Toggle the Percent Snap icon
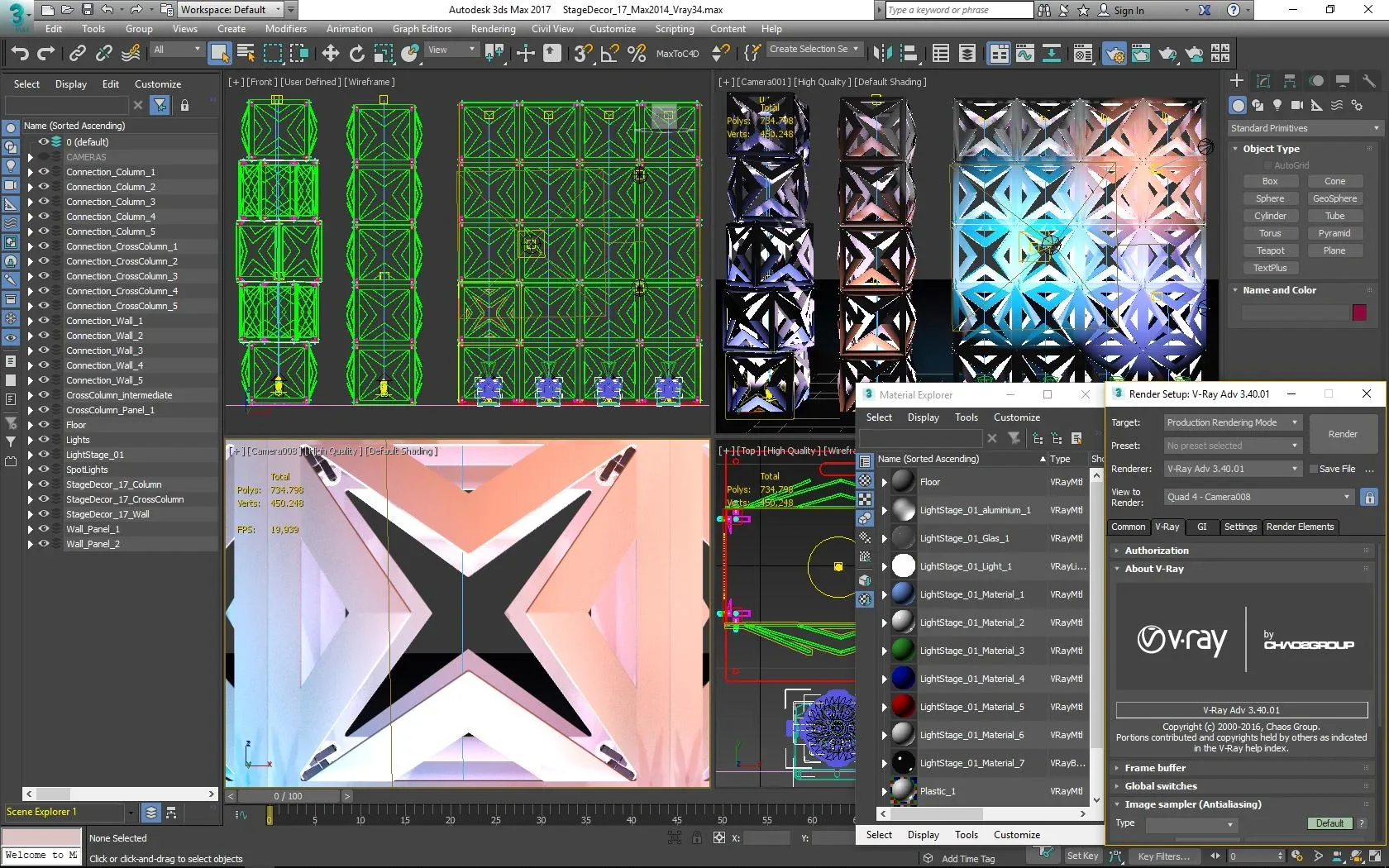The height and width of the screenshot is (868, 1389). pyautogui.click(x=637, y=54)
